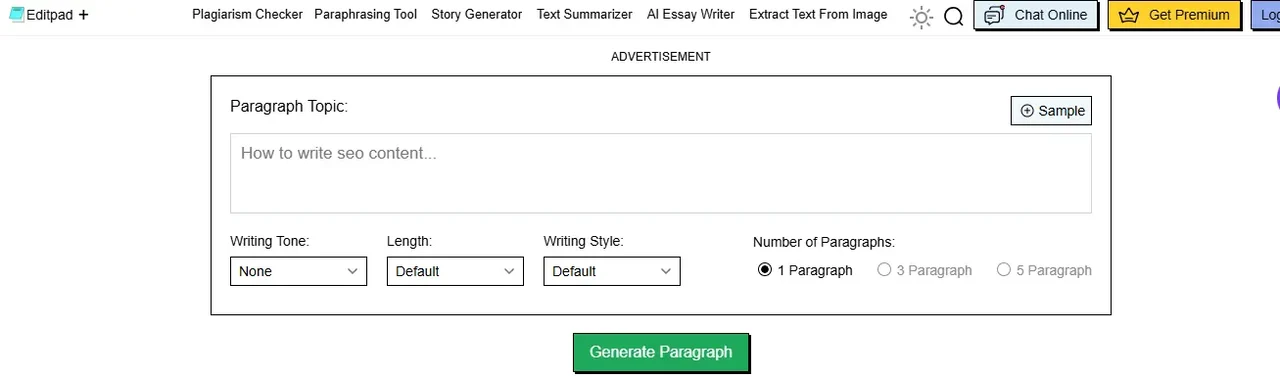This screenshot has height=377, width=1280.
Task: Click the plus icon beside Editpad
Action: pyautogui.click(x=83, y=15)
